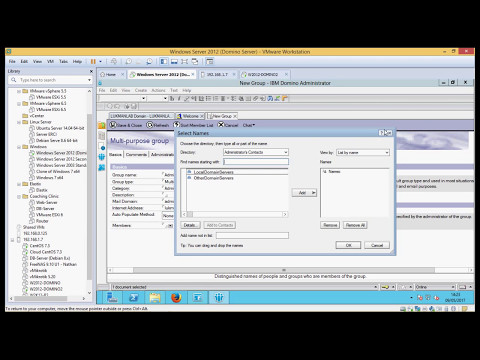The height and width of the screenshot is (360, 480).
Task: Click the Refresh action icon
Action: (x=150, y=125)
